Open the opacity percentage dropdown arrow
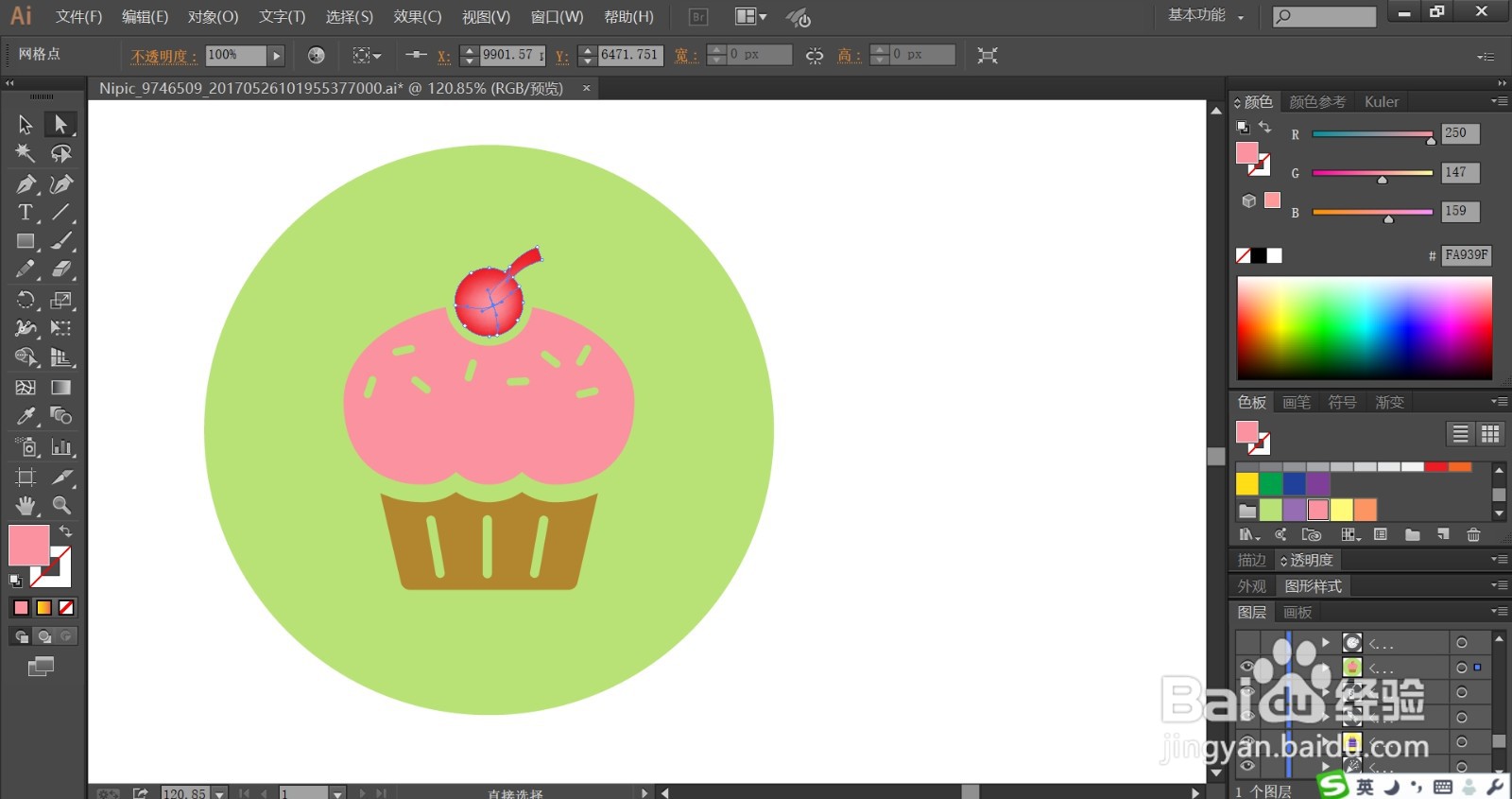 click(276, 56)
